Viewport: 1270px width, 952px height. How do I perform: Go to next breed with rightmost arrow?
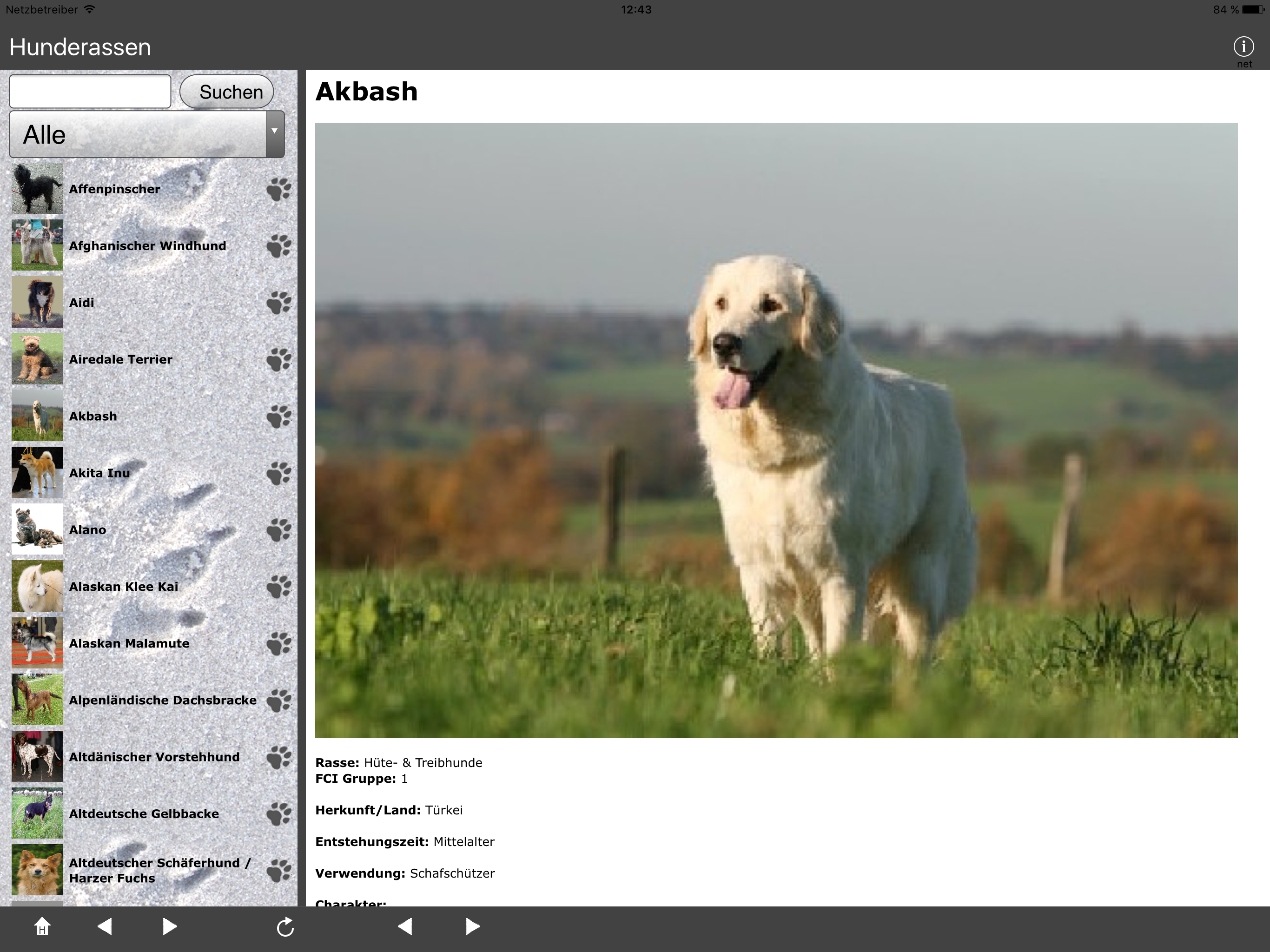pos(472,926)
